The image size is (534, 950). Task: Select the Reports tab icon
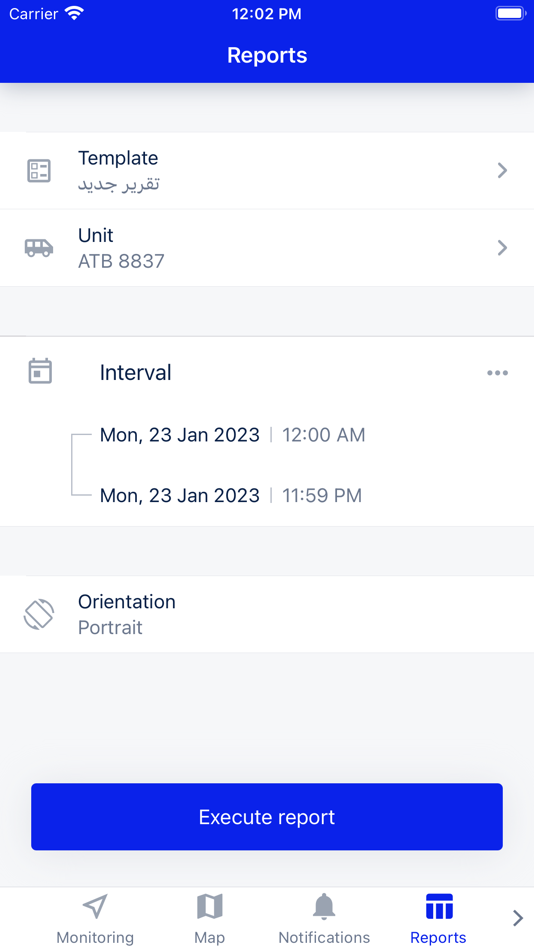pyautogui.click(x=439, y=907)
